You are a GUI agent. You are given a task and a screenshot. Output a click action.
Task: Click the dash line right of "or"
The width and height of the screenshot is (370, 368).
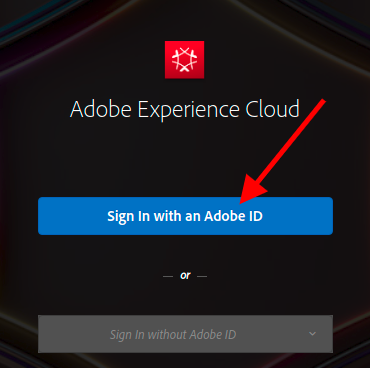pos(202,276)
